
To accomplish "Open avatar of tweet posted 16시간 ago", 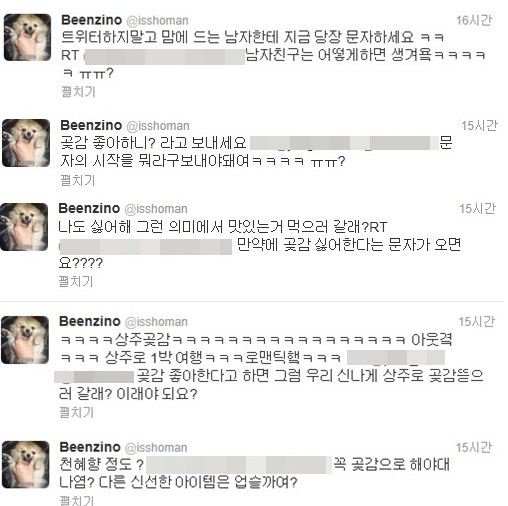I will [27, 37].
